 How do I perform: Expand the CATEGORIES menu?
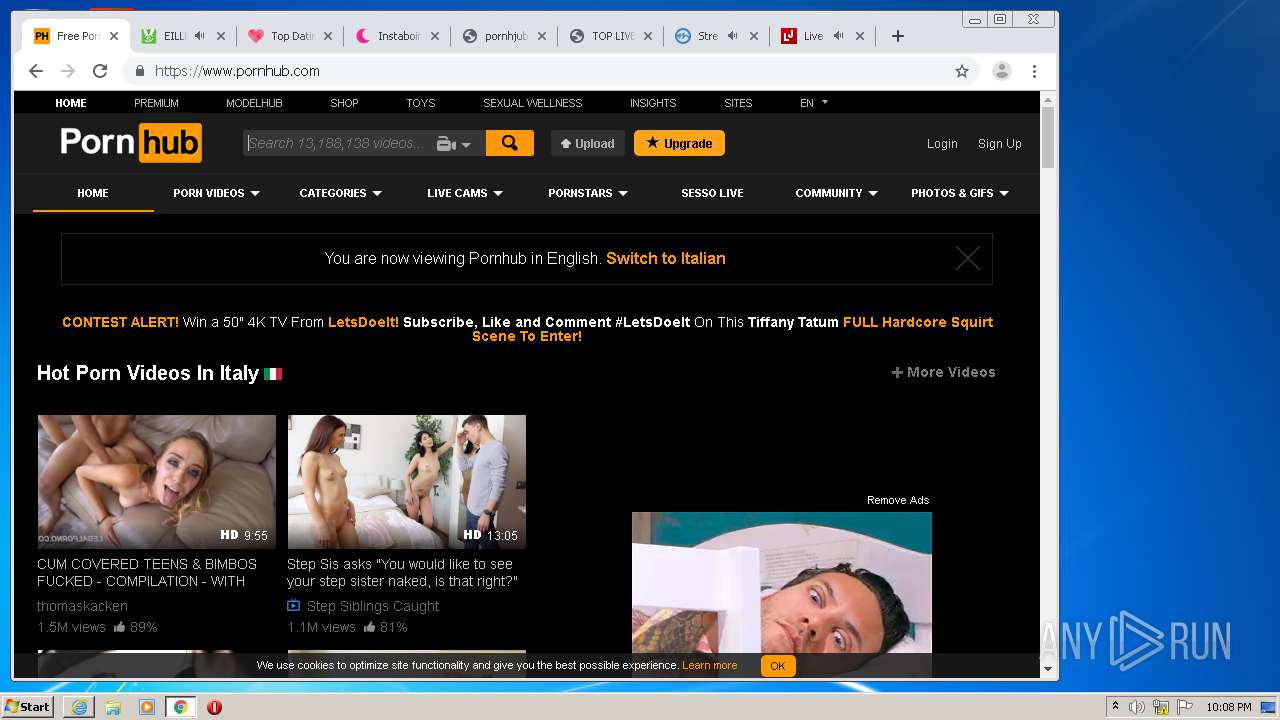tap(341, 193)
